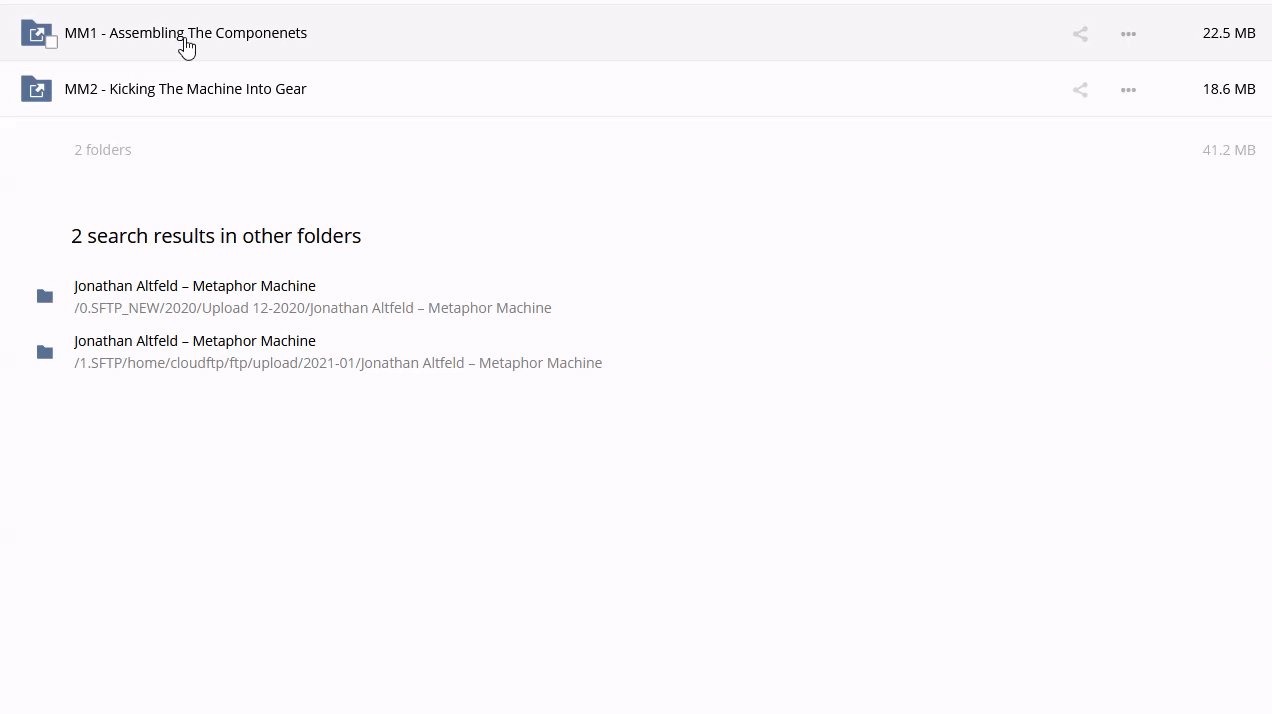Click '2 search results in other folders' heading
The height and width of the screenshot is (714, 1272).
(216, 236)
